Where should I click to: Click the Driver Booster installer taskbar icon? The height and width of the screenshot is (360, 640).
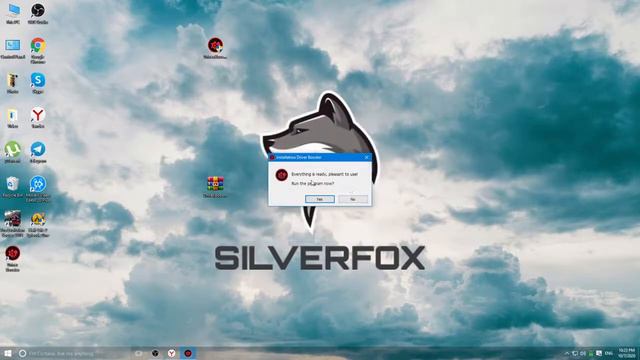(188, 353)
